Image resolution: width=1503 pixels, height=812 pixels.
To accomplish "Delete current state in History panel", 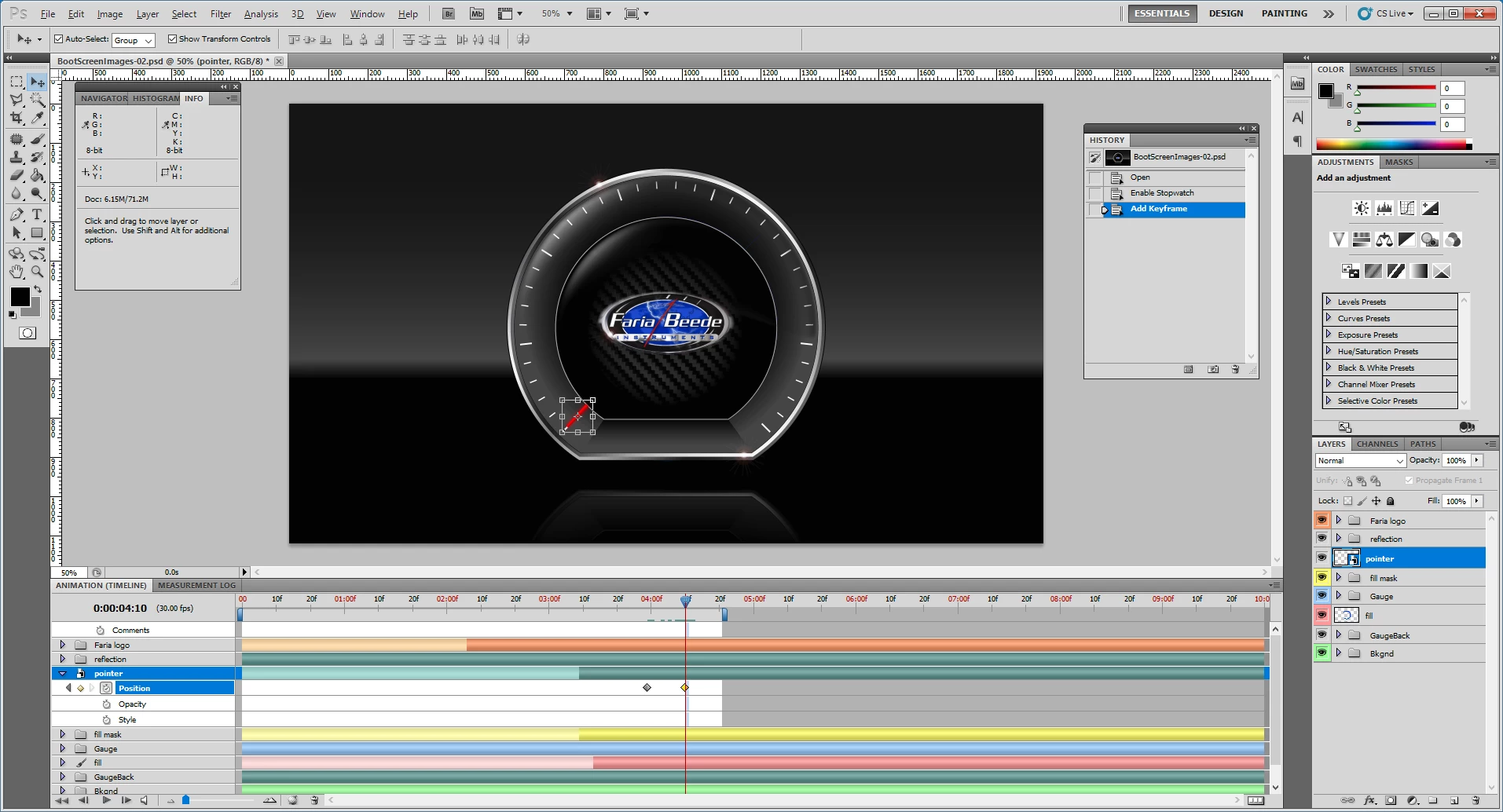I will [x=1235, y=369].
